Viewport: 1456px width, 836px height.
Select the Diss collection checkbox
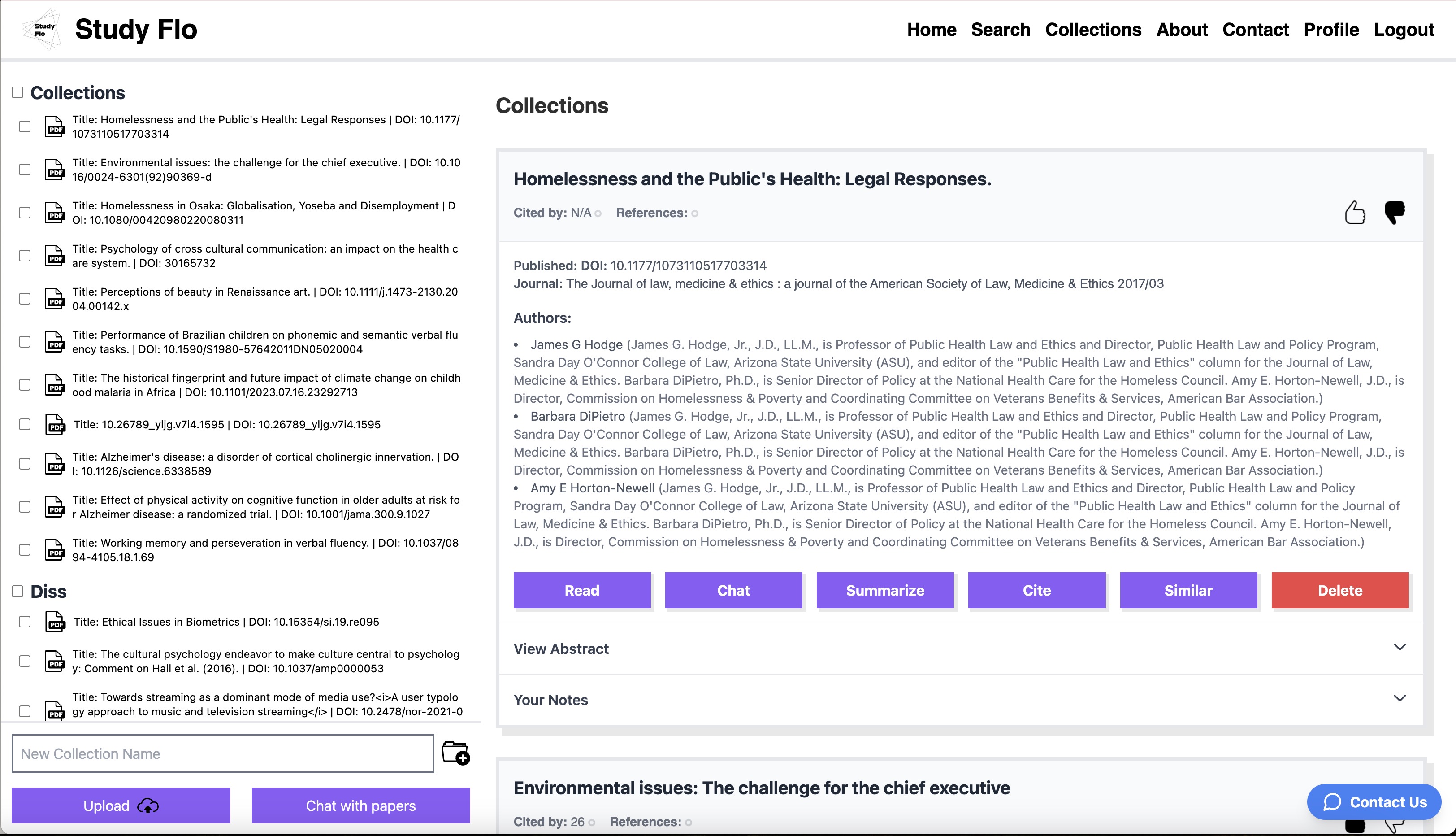18,592
